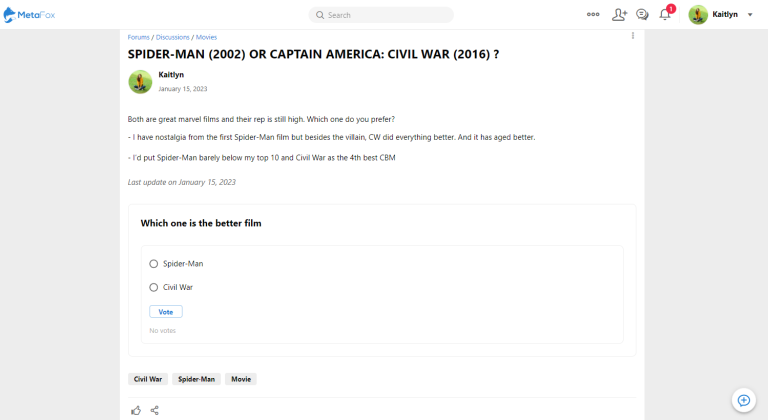Open Kaitlyn's author profile avatar
Viewport: 768px width, 420px height.
[x=140, y=82]
